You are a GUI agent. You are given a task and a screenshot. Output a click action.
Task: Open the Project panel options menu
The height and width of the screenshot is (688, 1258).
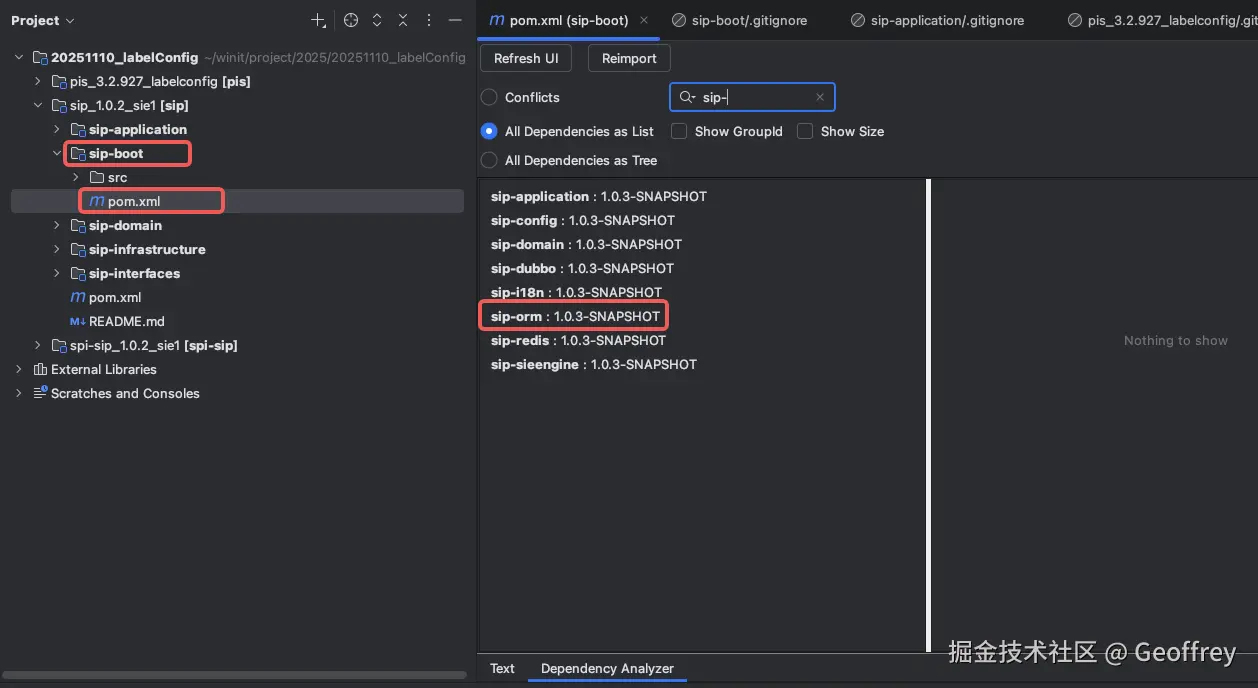pos(429,20)
